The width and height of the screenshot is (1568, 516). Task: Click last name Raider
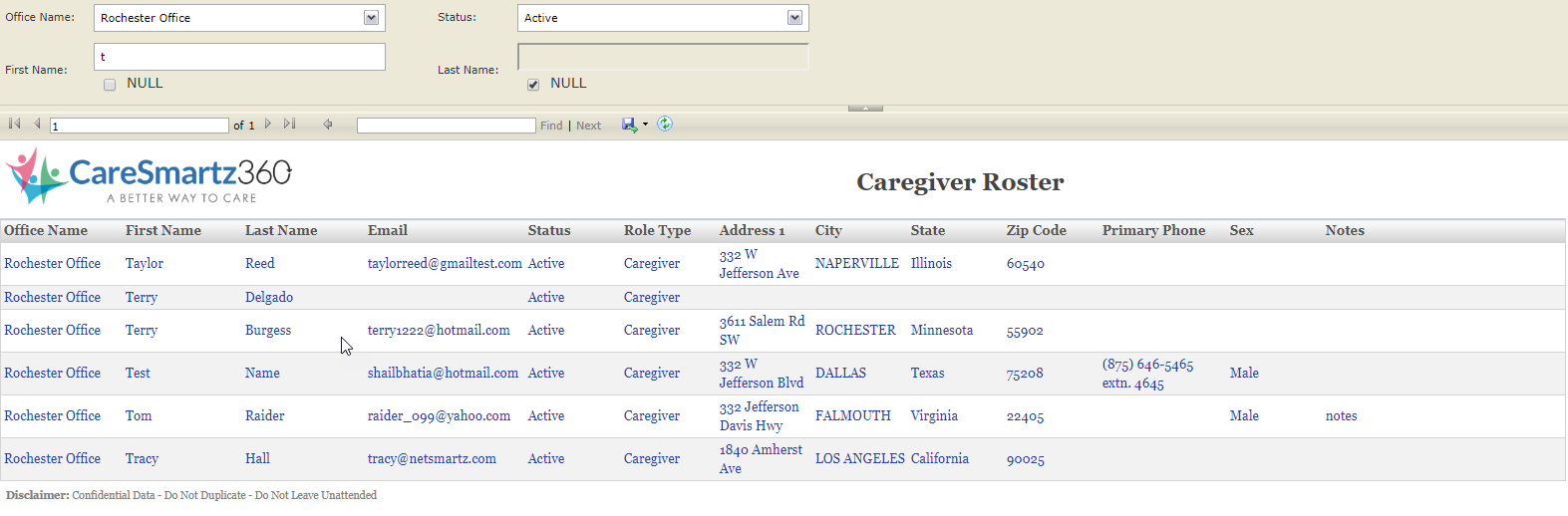coord(265,415)
